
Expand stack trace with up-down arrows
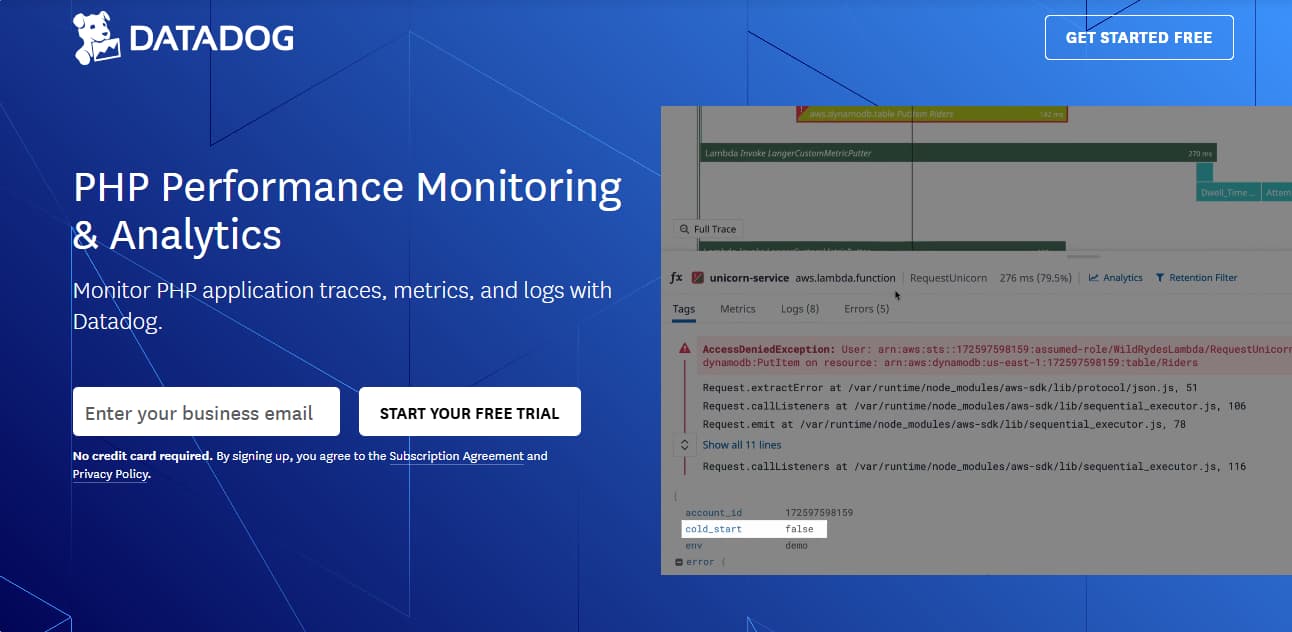[684, 445]
